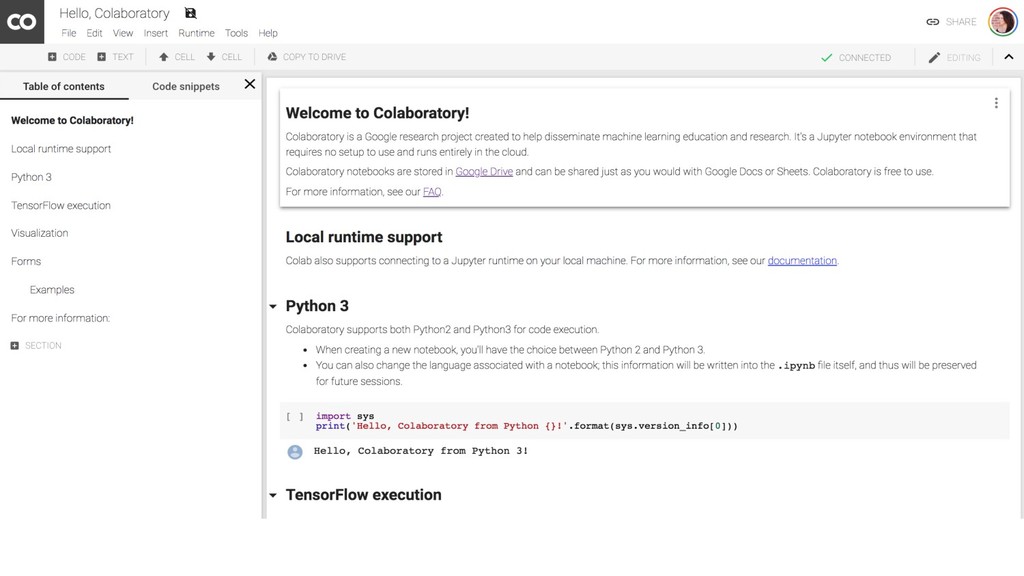1024x576 pixels.
Task: Close the table of contents panel
Action: (249, 84)
